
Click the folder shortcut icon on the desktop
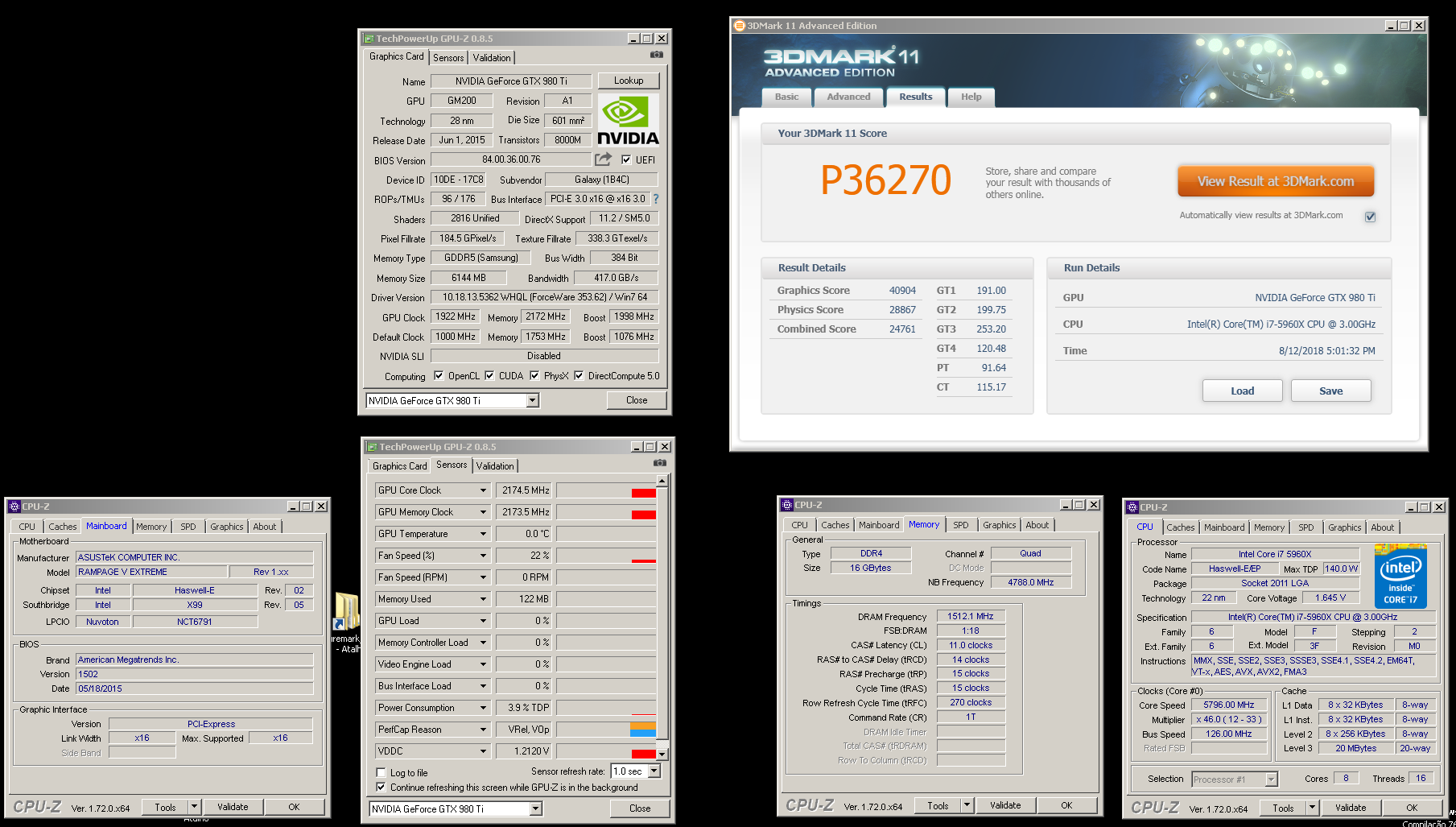pos(347,612)
